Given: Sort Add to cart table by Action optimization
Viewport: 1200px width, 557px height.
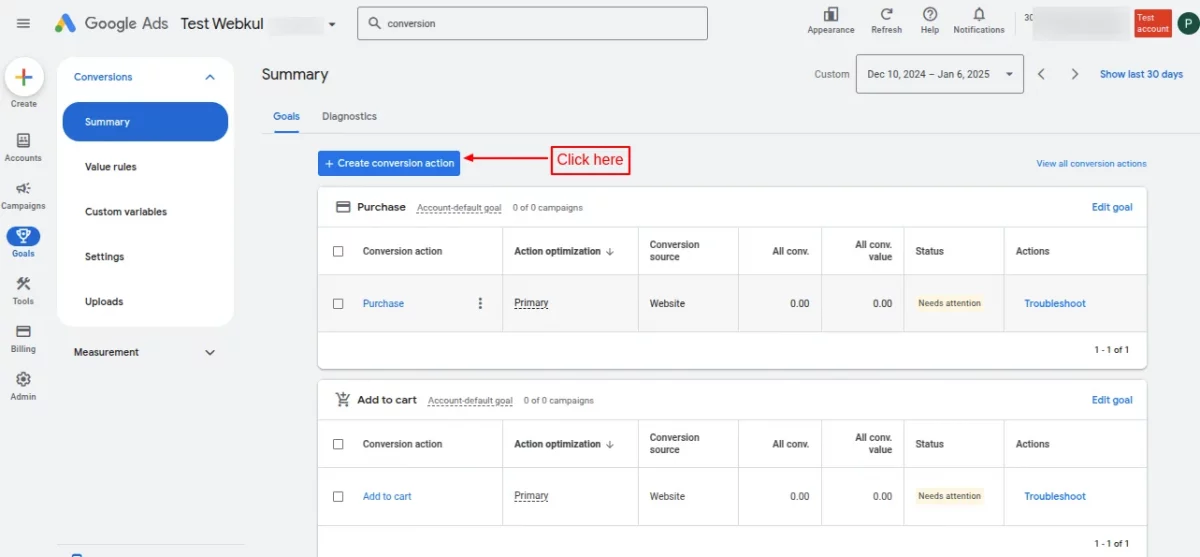Looking at the screenshot, I should coord(564,444).
